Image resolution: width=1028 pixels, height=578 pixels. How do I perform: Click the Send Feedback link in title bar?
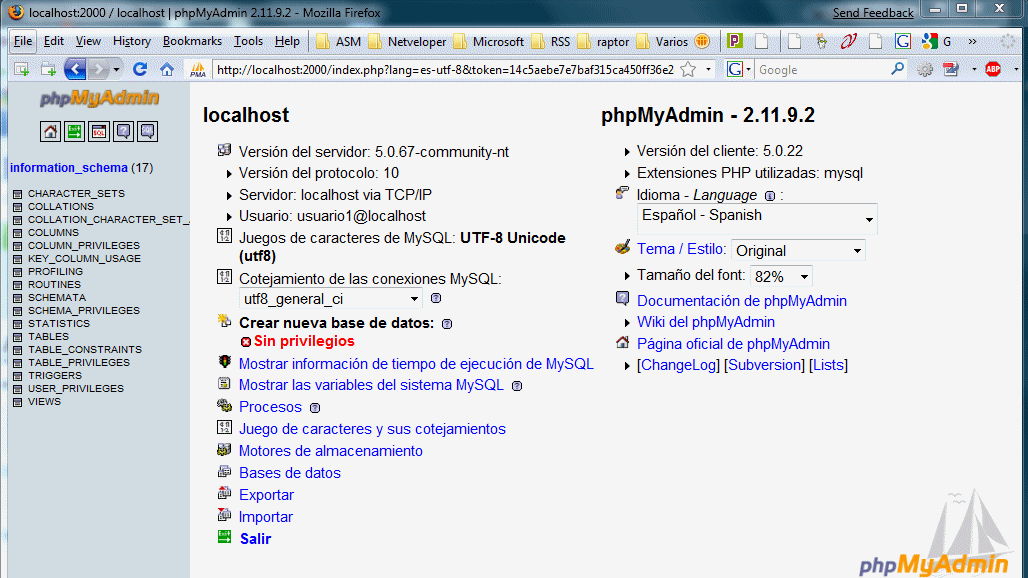(873, 12)
